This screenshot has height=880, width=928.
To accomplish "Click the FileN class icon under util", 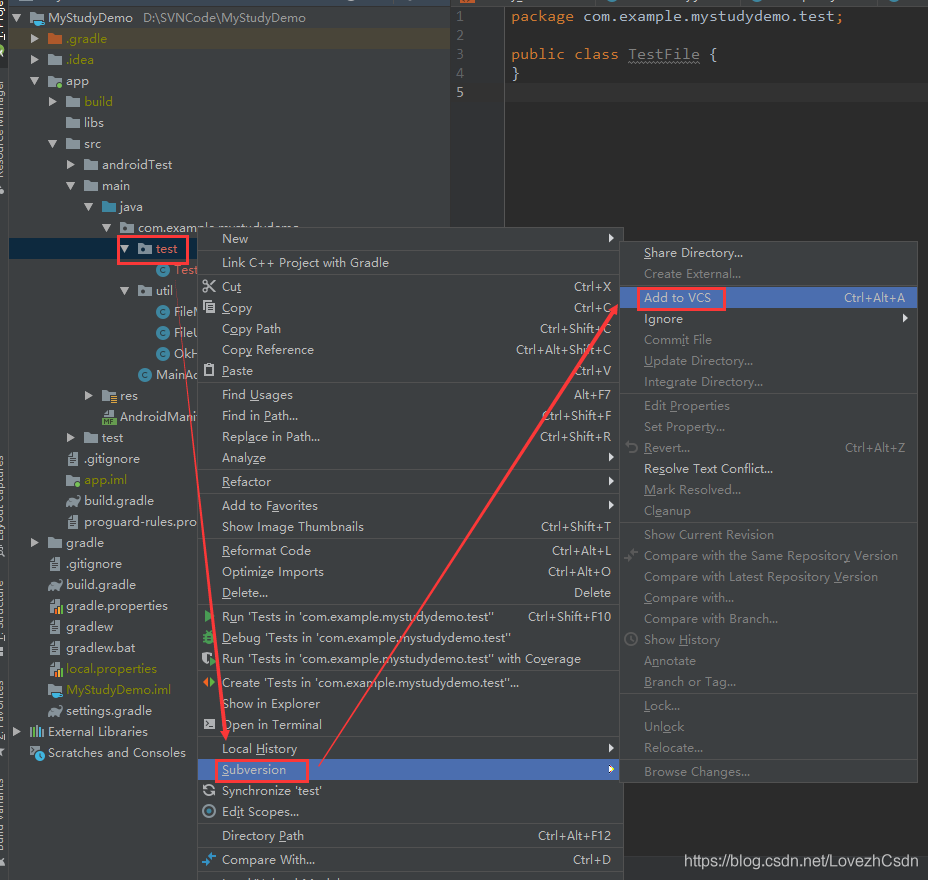I will click(x=163, y=311).
